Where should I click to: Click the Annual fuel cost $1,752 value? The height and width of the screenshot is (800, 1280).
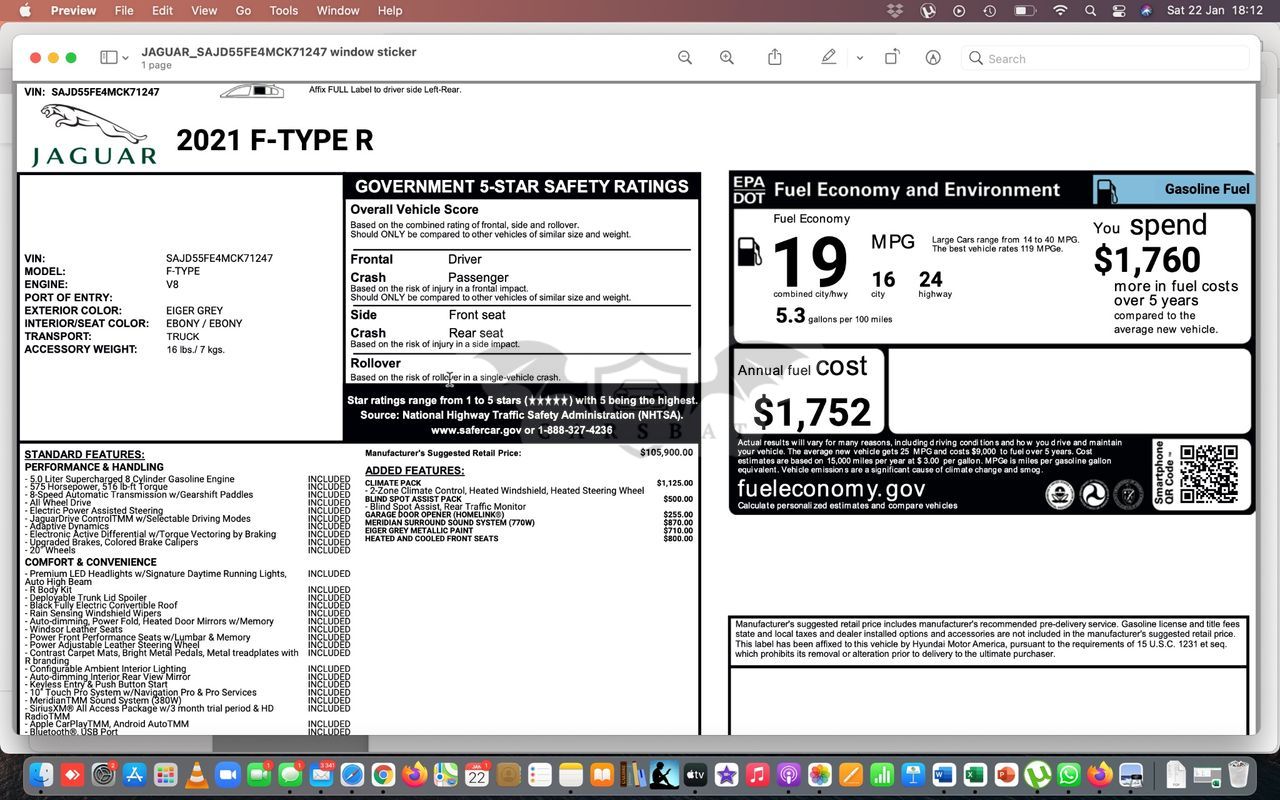click(x=812, y=412)
